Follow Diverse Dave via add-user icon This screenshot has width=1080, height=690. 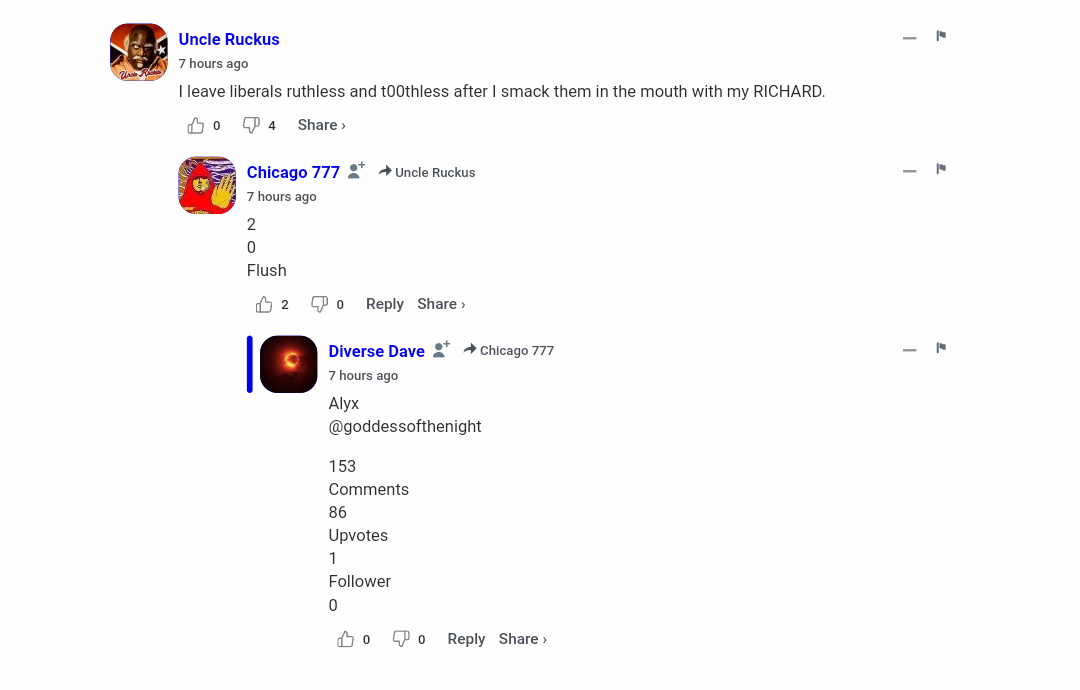pos(442,349)
